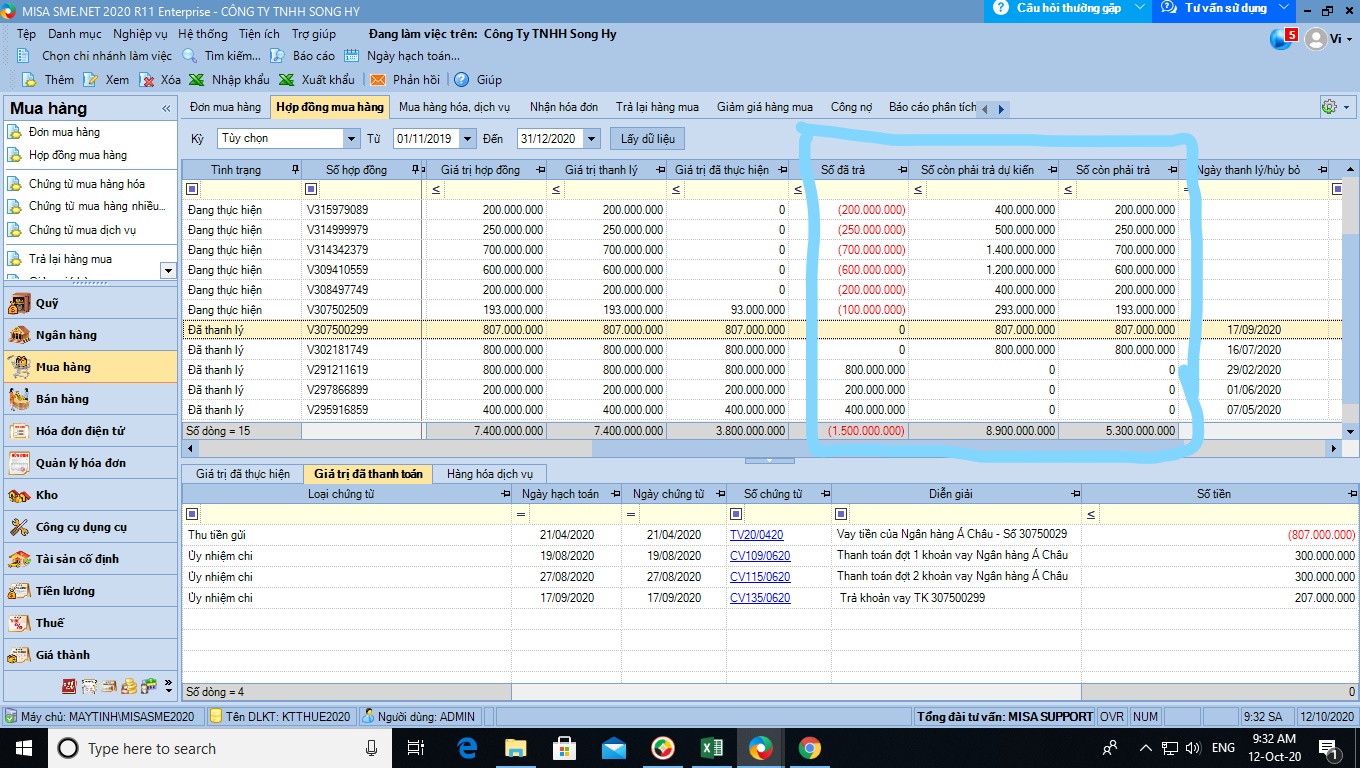Switch to Giá trị đã thực hiện tab
The width and height of the screenshot is (1360, 768).
point(243,474)
